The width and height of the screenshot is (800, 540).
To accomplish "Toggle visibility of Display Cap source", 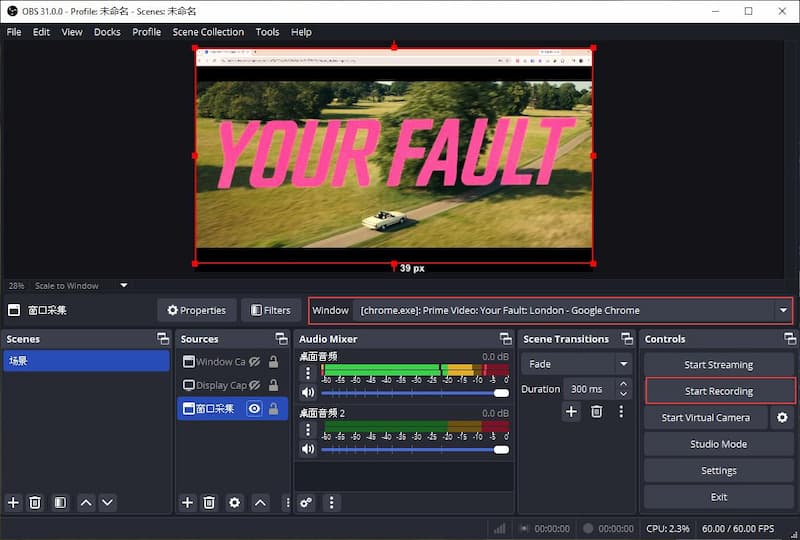I will point(255,385).
